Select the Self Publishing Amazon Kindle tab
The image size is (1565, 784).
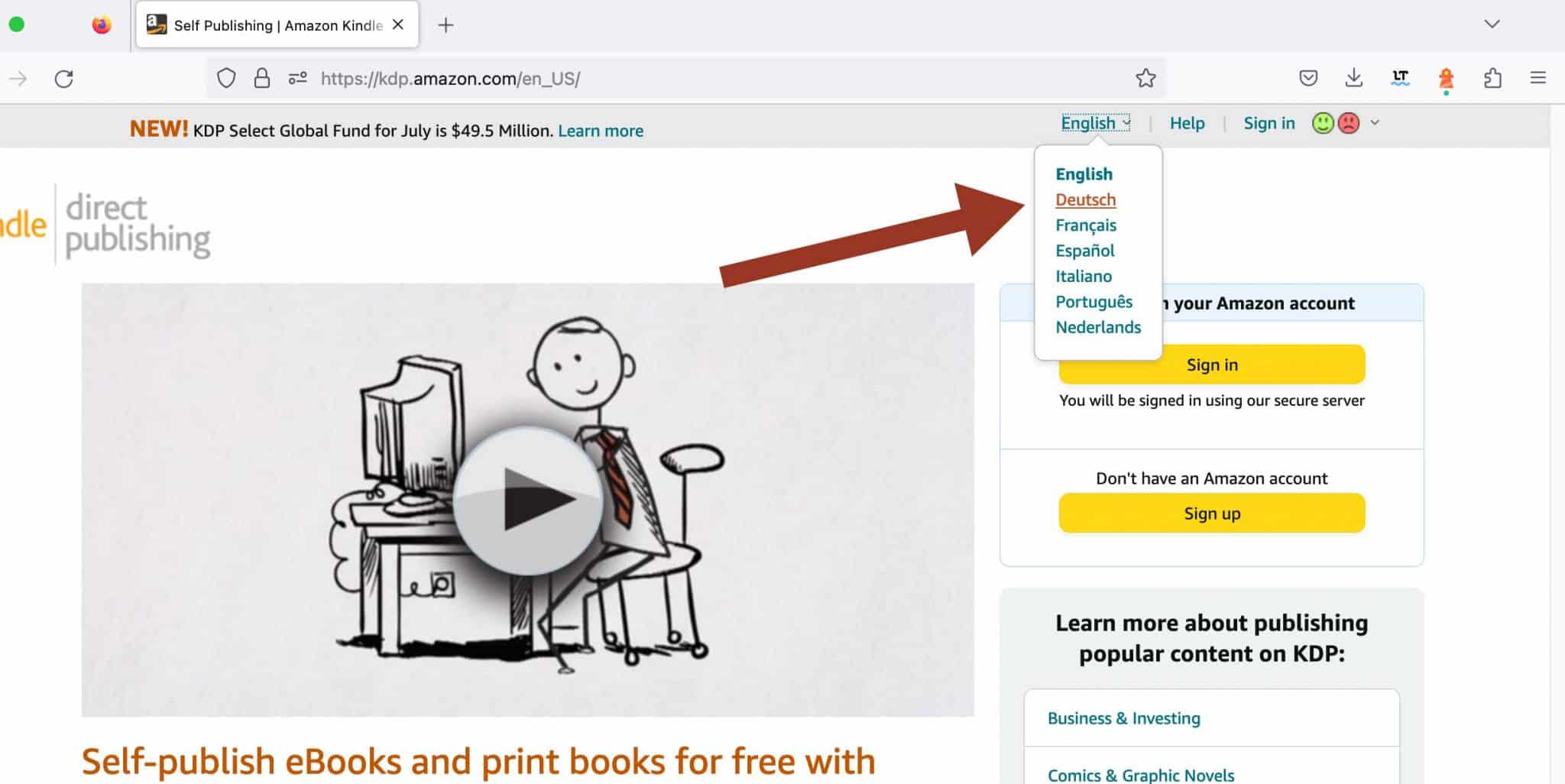pos(277,25)
